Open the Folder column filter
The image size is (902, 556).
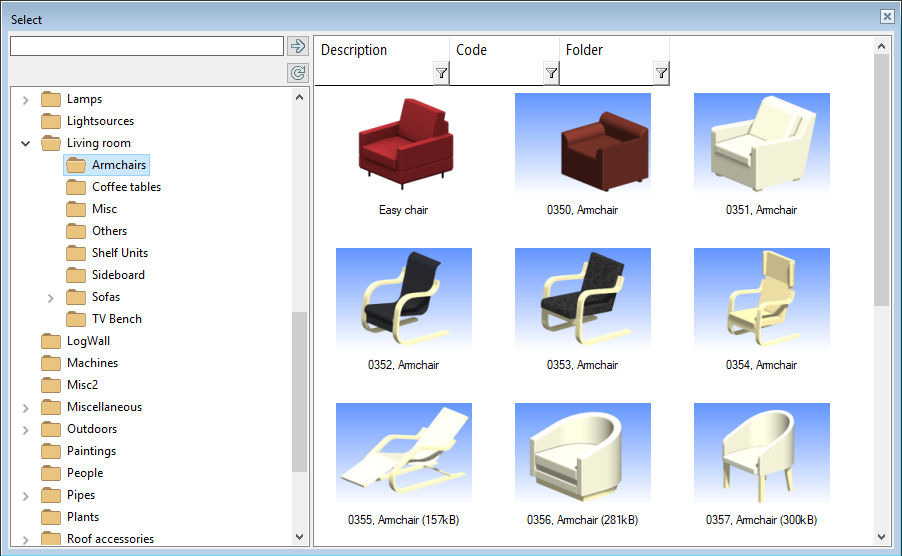point(661,73)
